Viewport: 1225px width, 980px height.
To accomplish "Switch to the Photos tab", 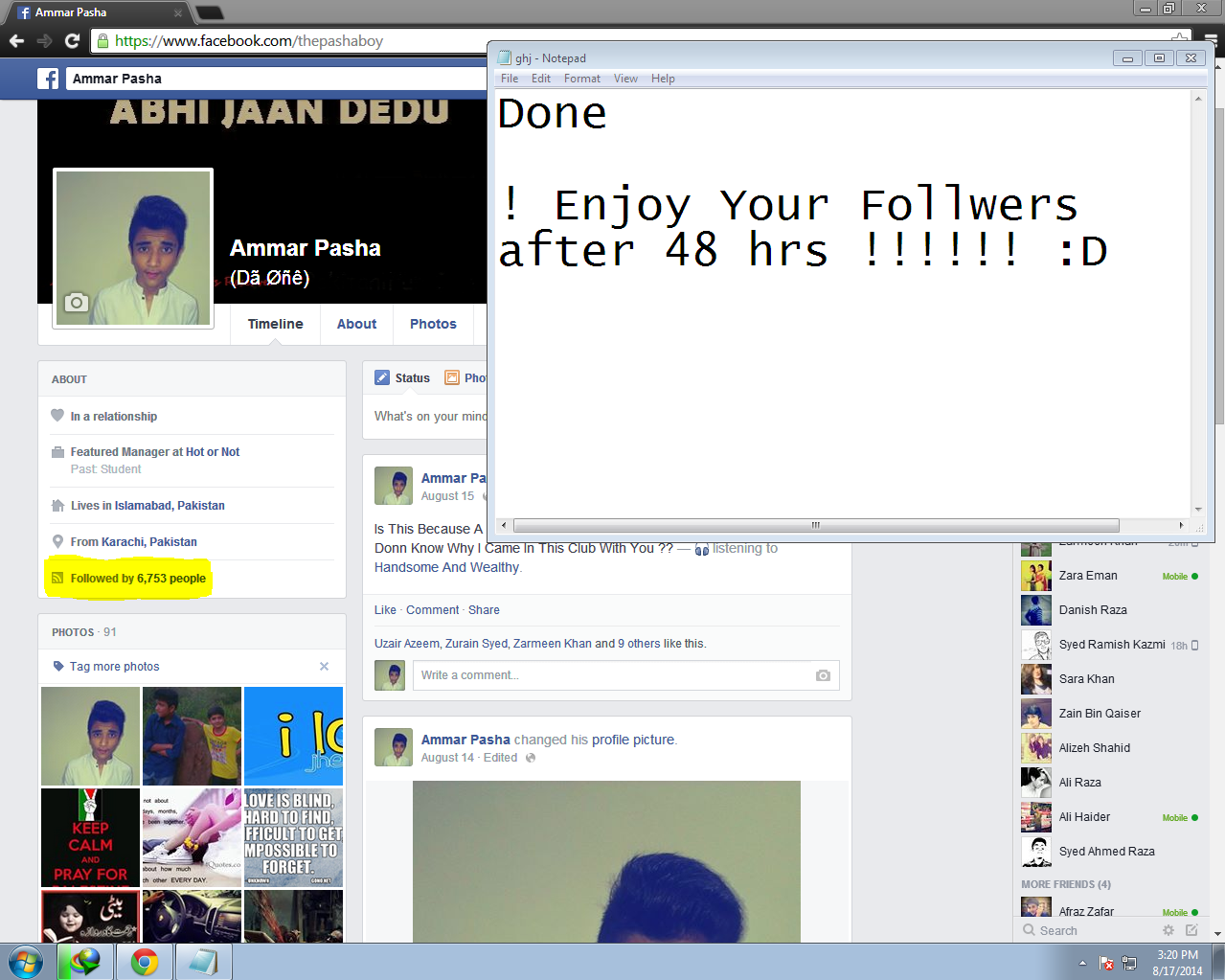I will point(433,324).
